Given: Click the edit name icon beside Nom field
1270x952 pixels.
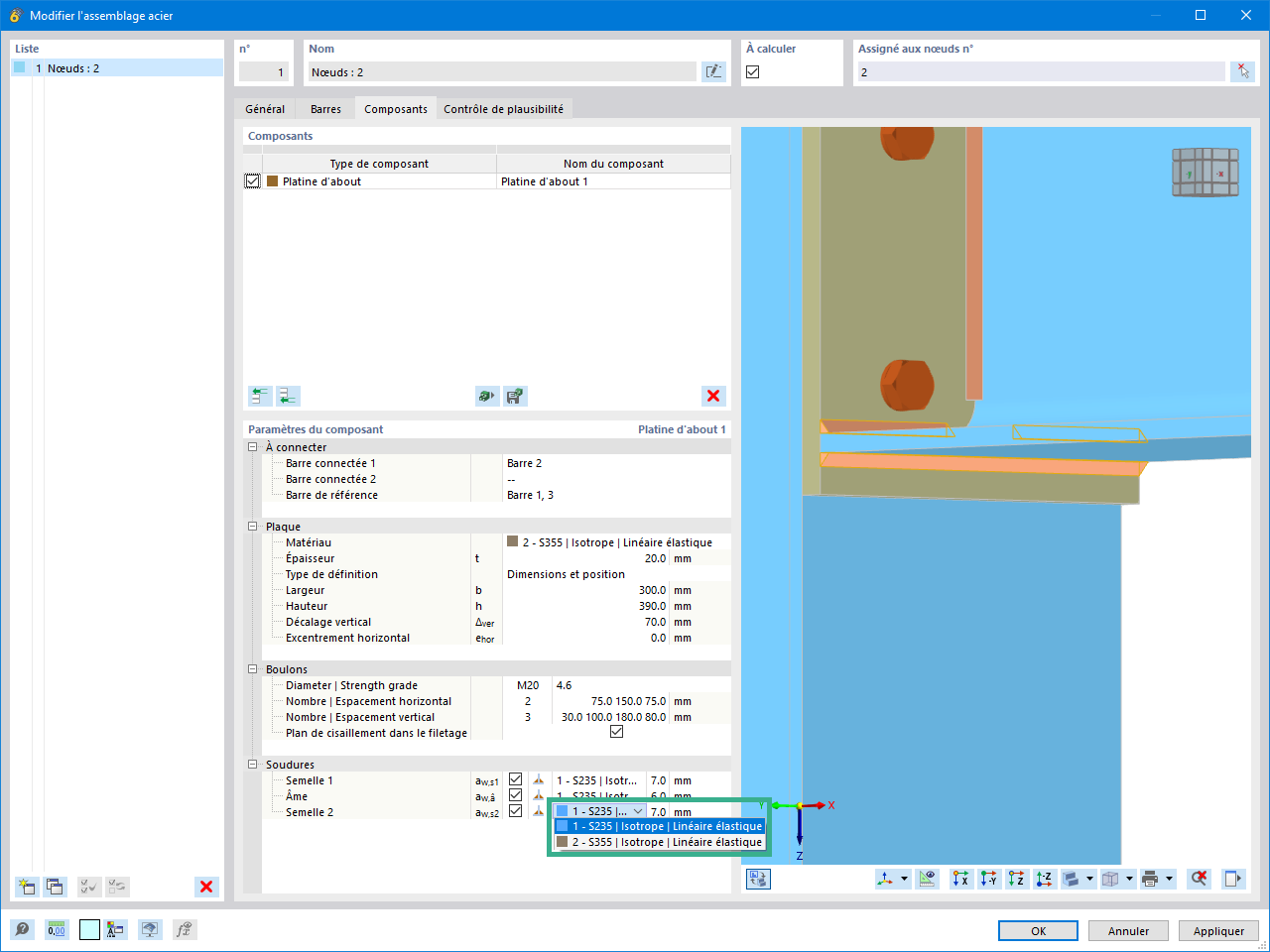Looking at the screenshot, I should click(x=713, y=71).
